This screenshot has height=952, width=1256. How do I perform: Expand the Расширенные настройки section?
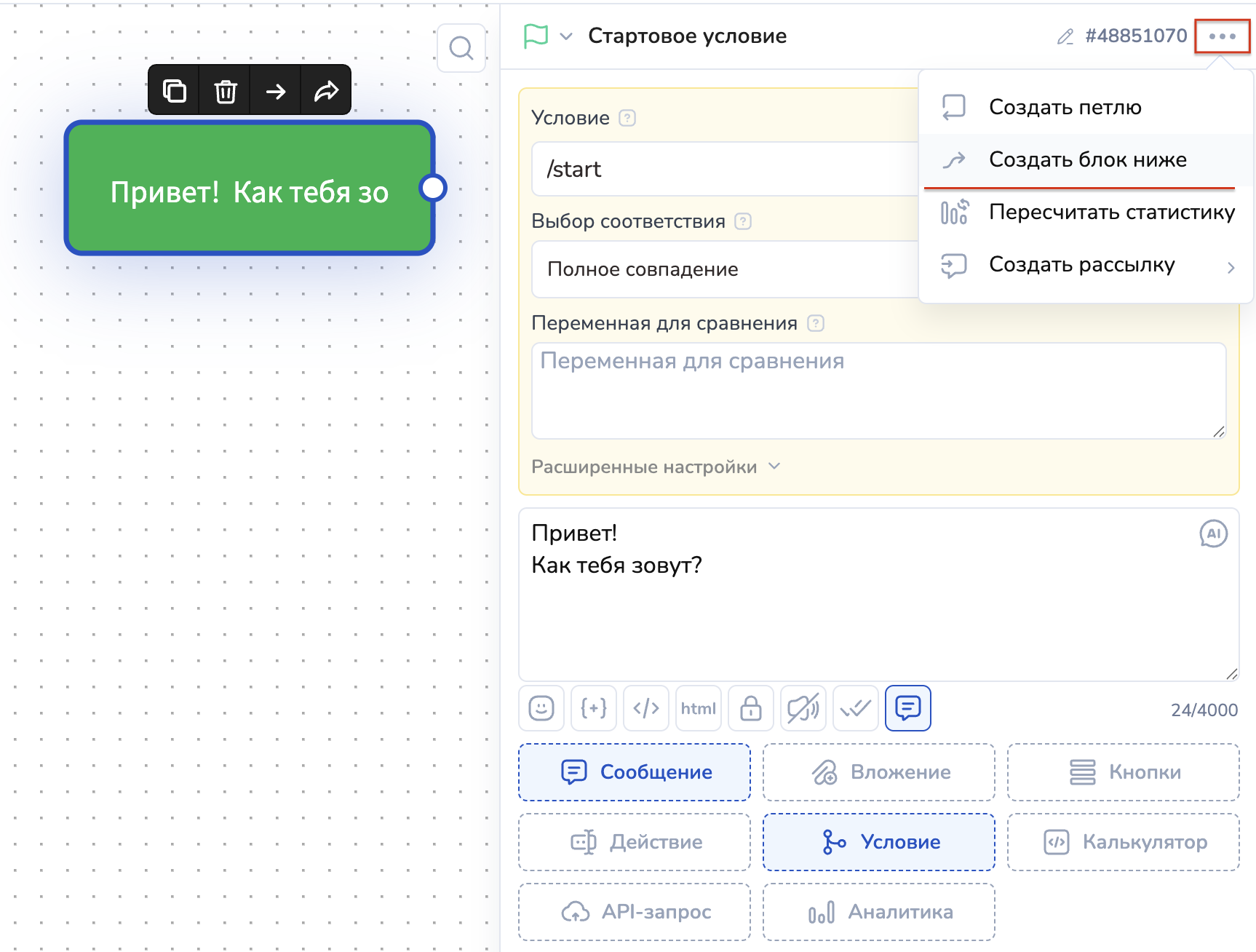655,467
